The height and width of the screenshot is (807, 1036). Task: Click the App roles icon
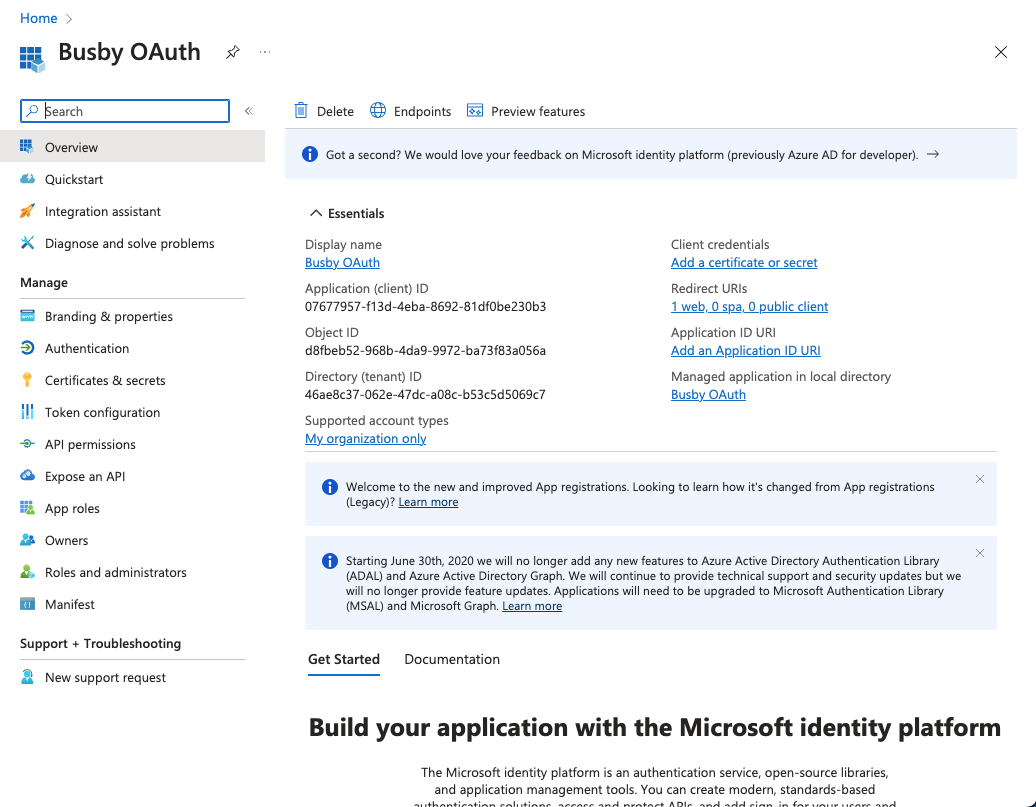27,508
